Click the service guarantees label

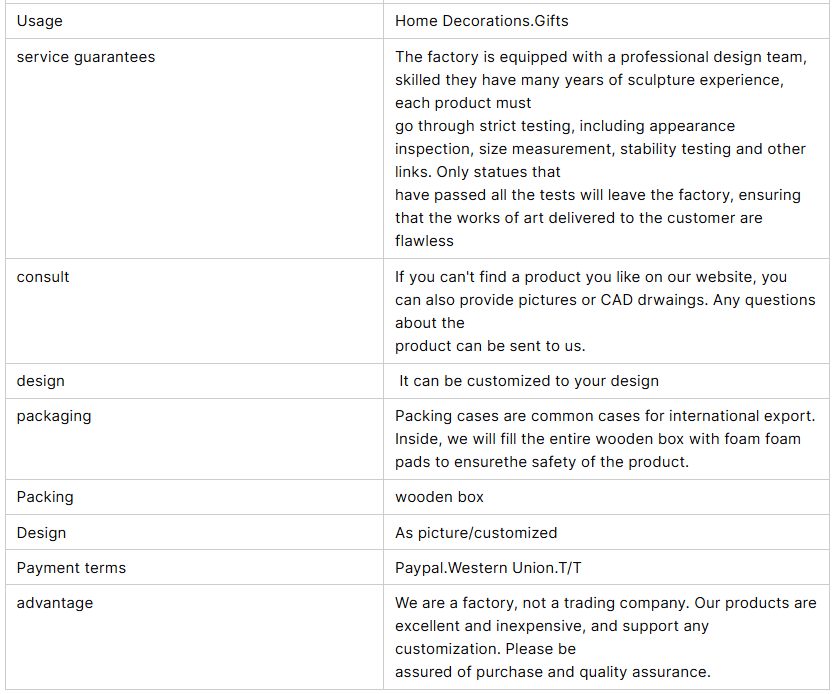tap(86, 57)
